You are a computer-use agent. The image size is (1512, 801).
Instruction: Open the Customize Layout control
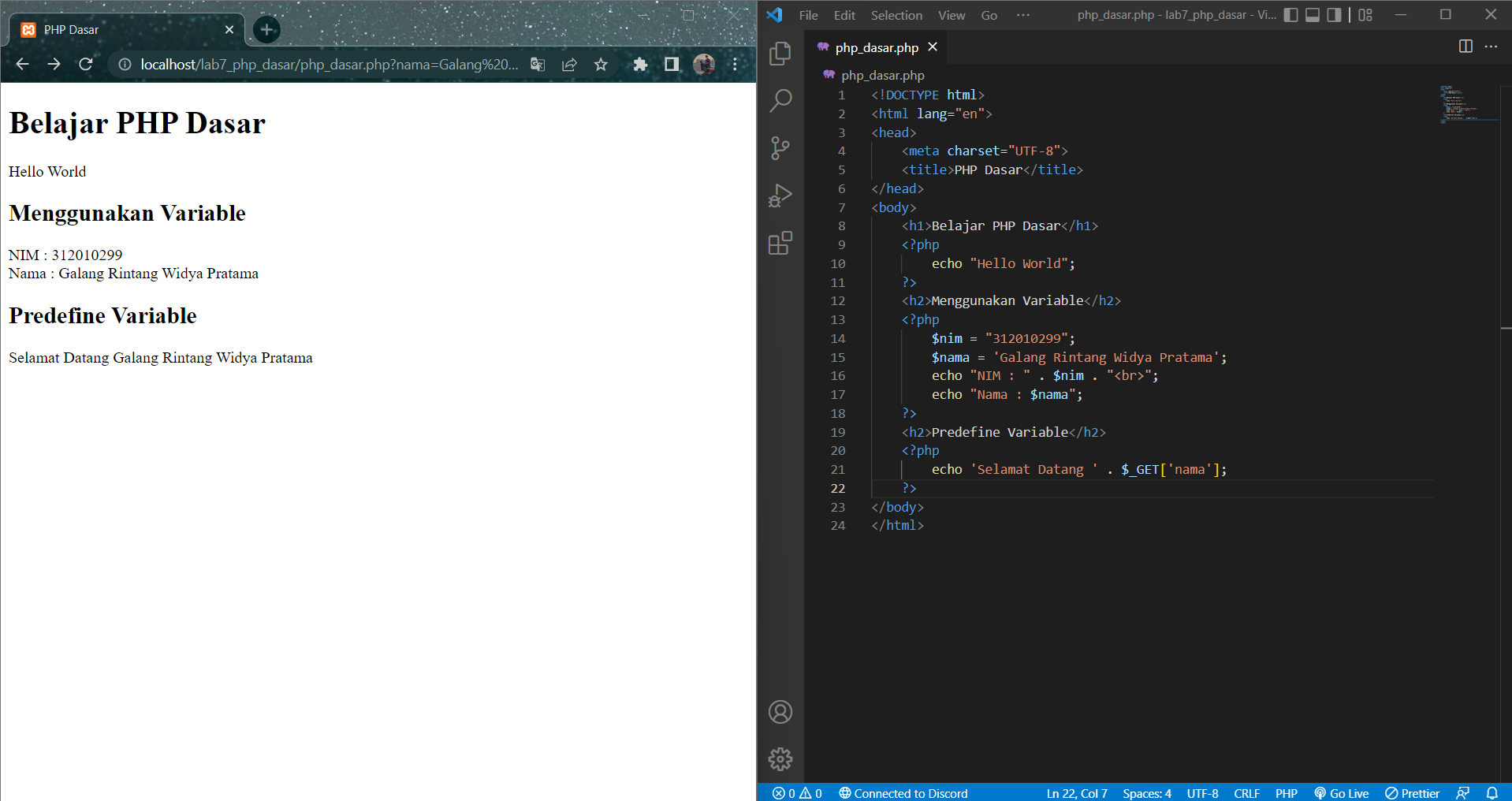1365,15
